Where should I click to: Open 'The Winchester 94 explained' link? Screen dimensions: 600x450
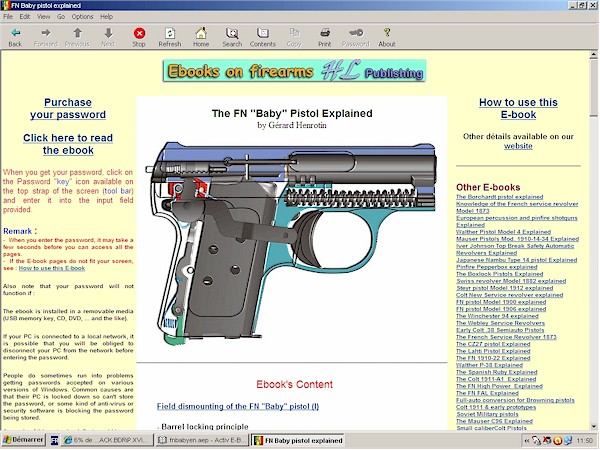[x=497, y=316]
